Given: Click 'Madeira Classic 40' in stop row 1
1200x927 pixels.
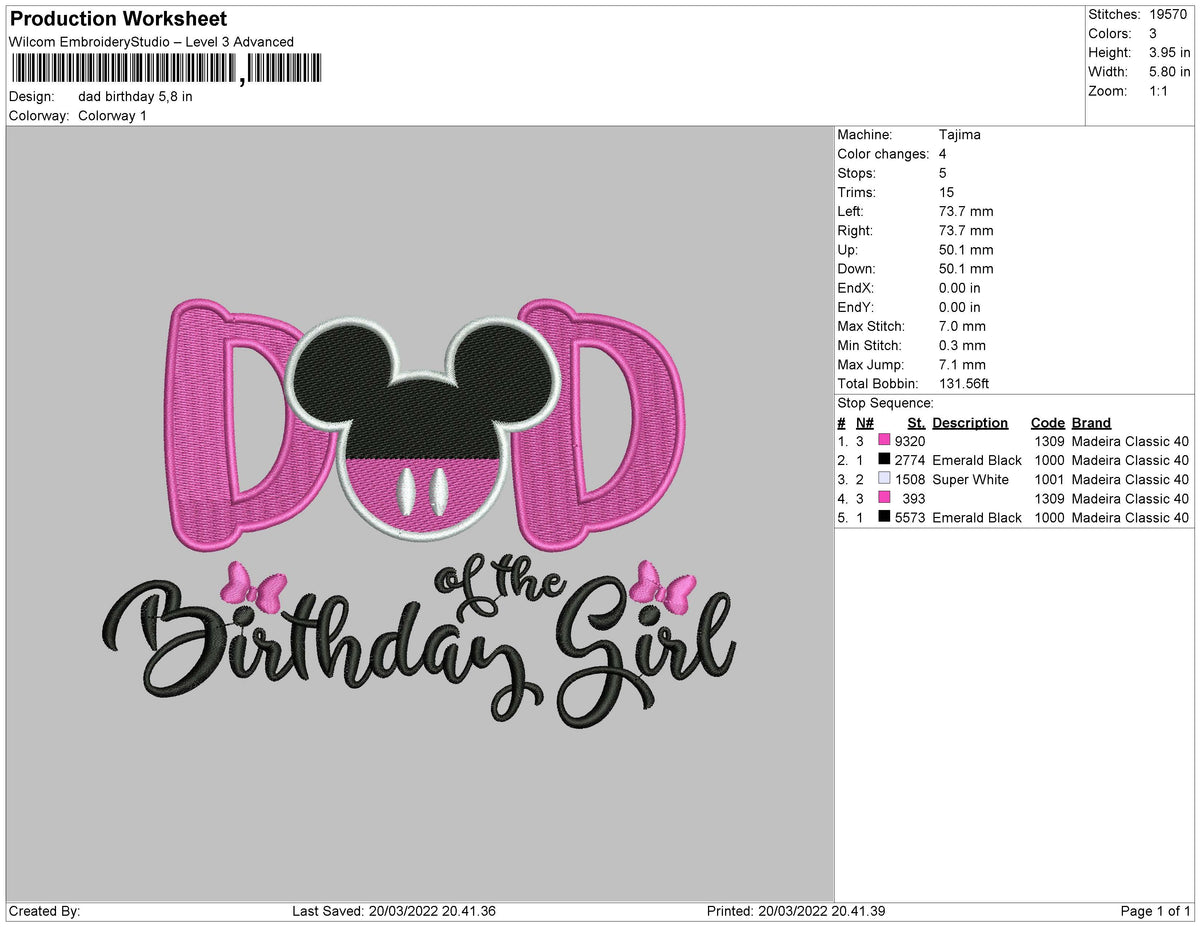Looking at the screenshot, I should pyautogui.click(x=1130, y=441).
